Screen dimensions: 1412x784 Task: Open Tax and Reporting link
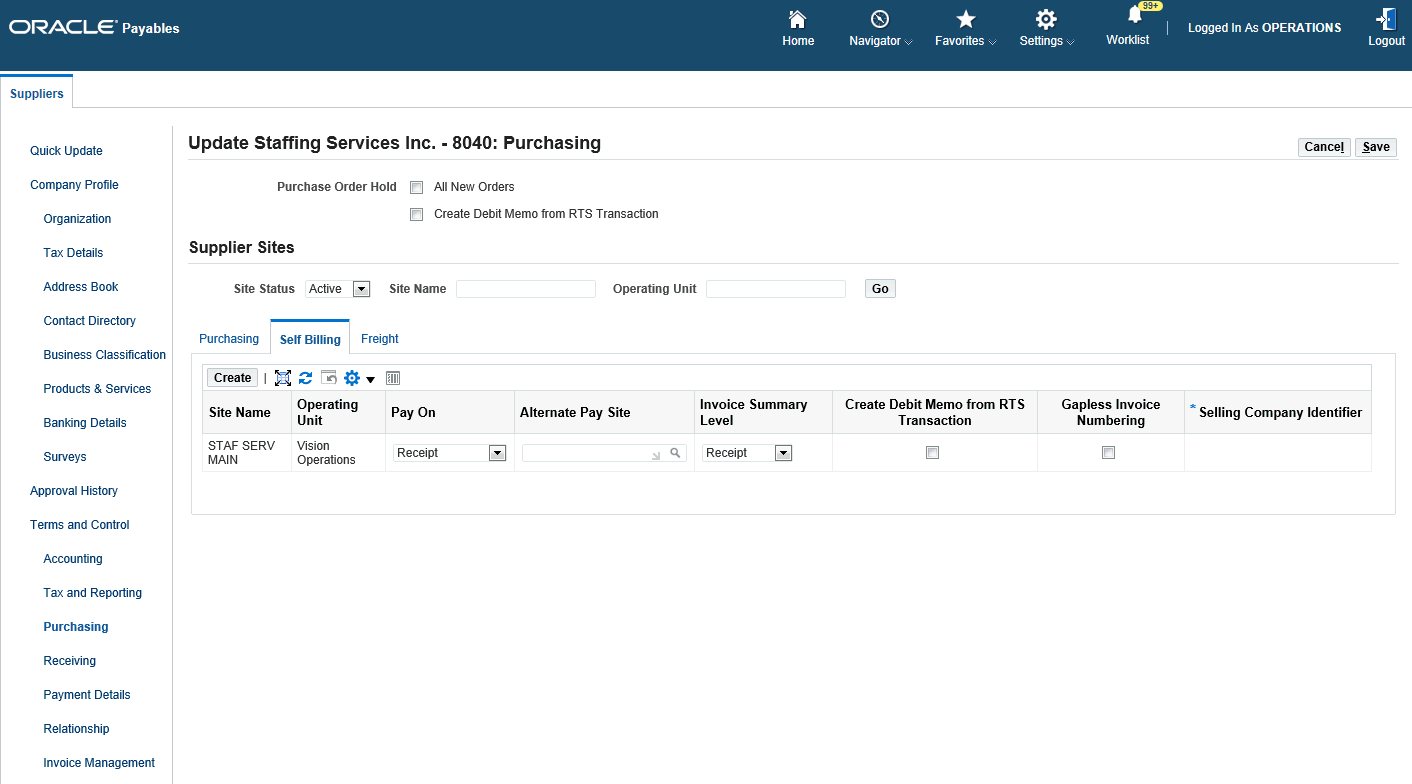coord(93,593)
